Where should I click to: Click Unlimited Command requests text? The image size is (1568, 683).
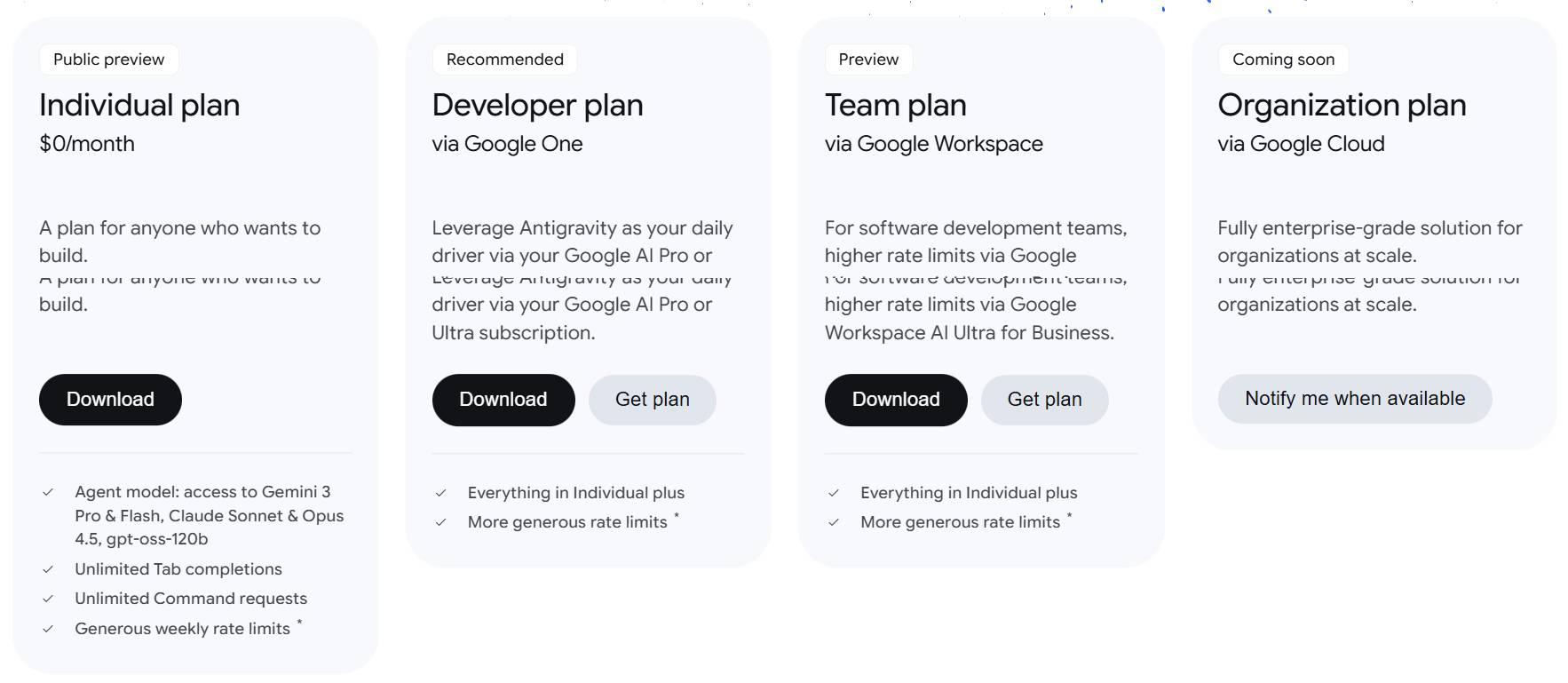pyautogui.click(x=191, y=599)
